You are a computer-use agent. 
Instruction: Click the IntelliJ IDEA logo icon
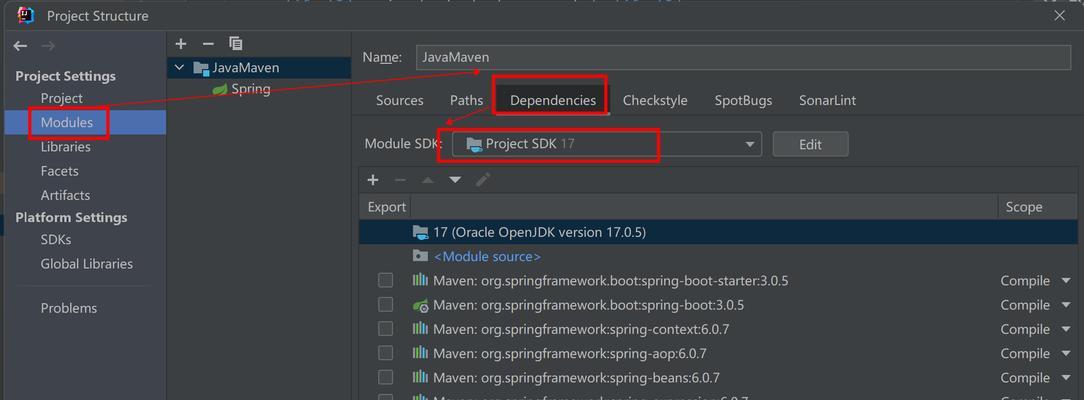point(26,15)
